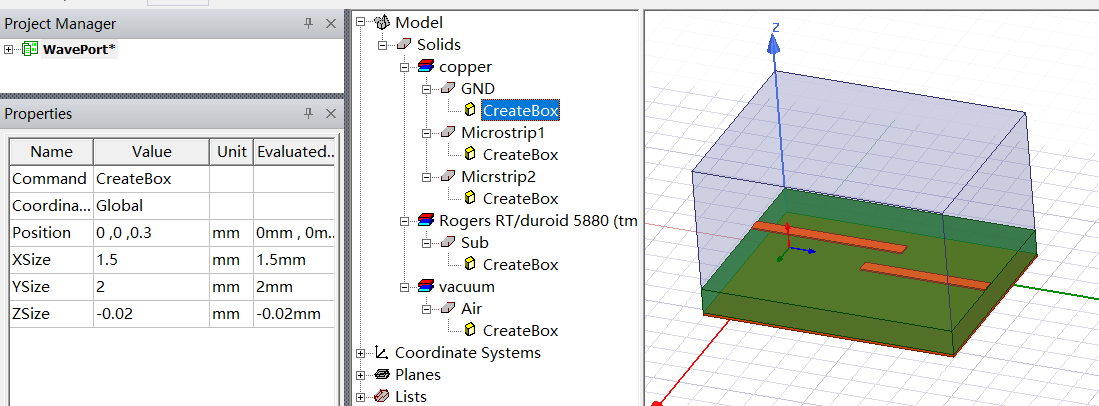Viewport: 1099px width, 406px height.
Task: Expand the Lists node
Action: tap(361, 397)
